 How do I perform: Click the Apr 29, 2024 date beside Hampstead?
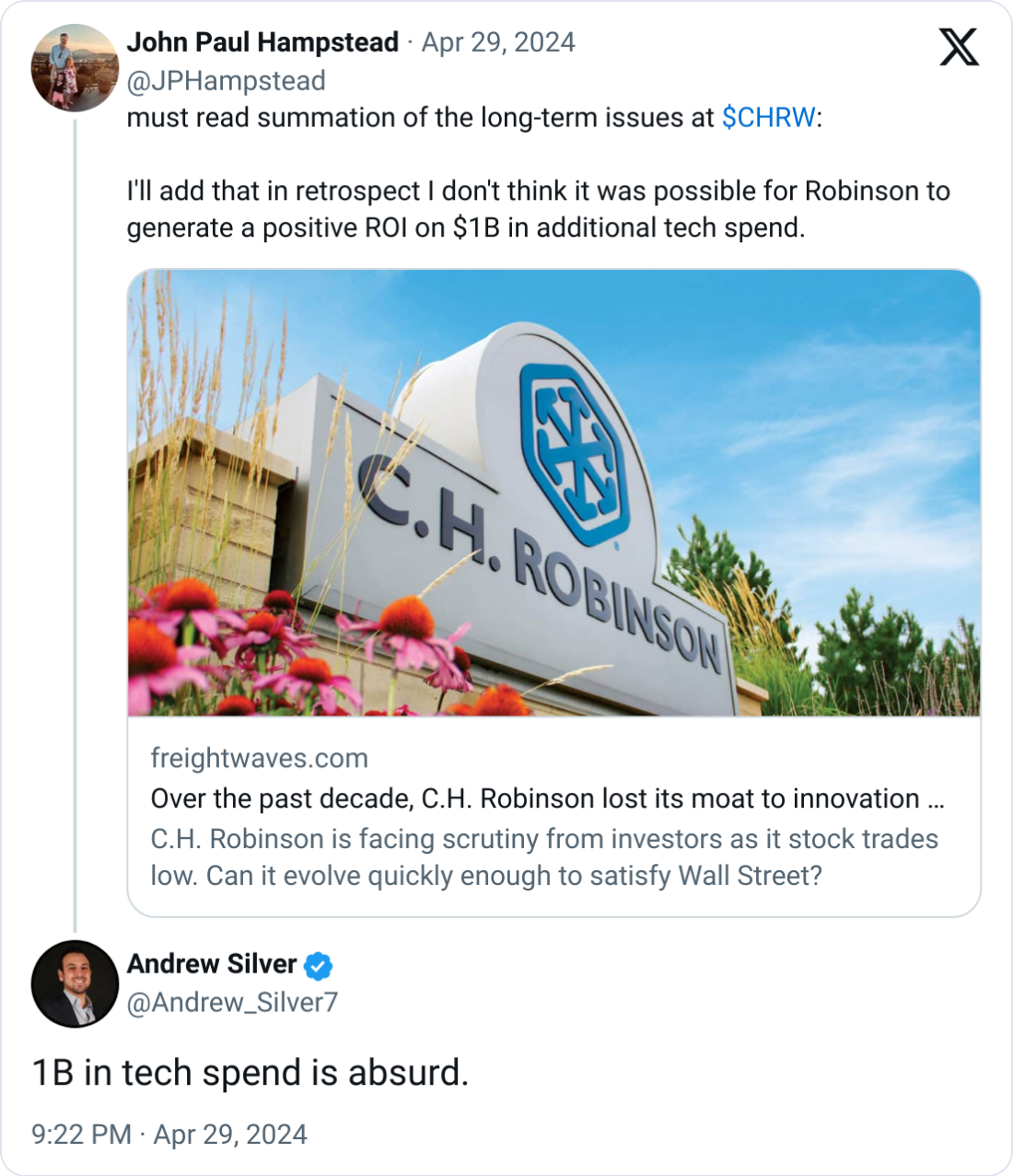click(x=498, y=42)
